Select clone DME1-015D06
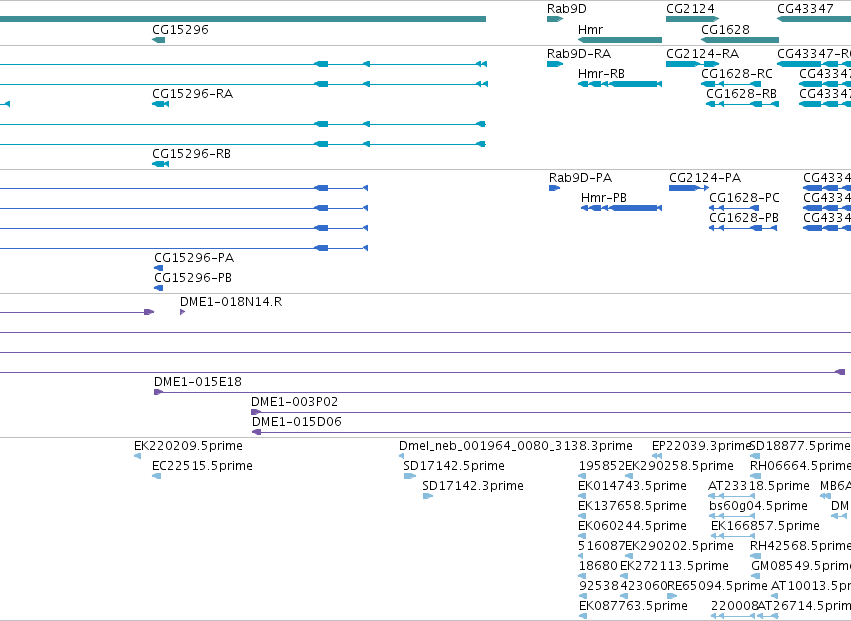The width and height of the screenshot is (851, 621). coord(297,422)
